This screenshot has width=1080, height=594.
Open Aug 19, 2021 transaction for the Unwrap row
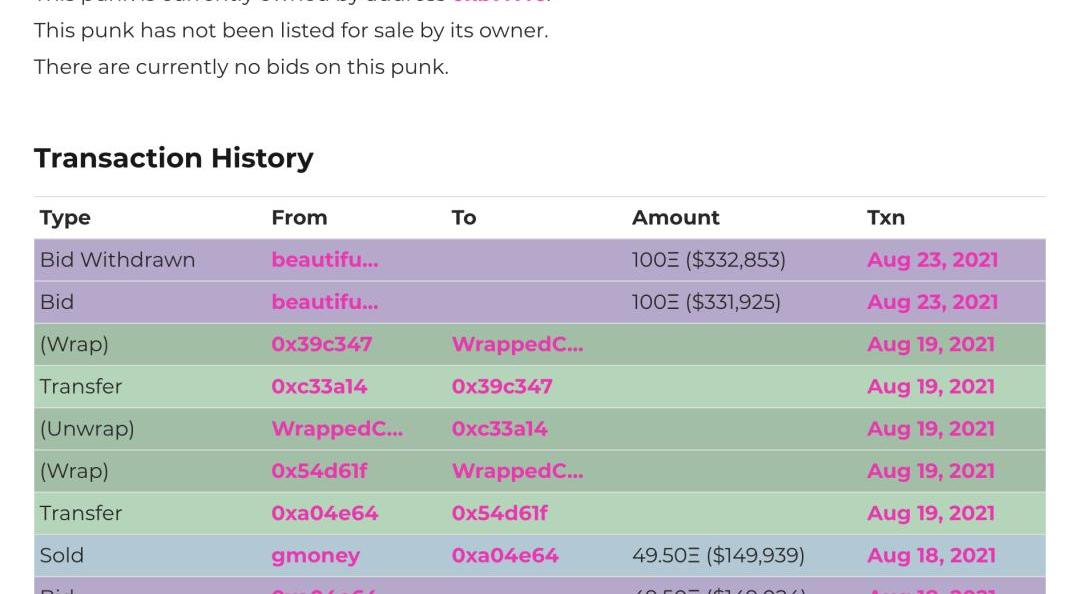pos(931,428)
